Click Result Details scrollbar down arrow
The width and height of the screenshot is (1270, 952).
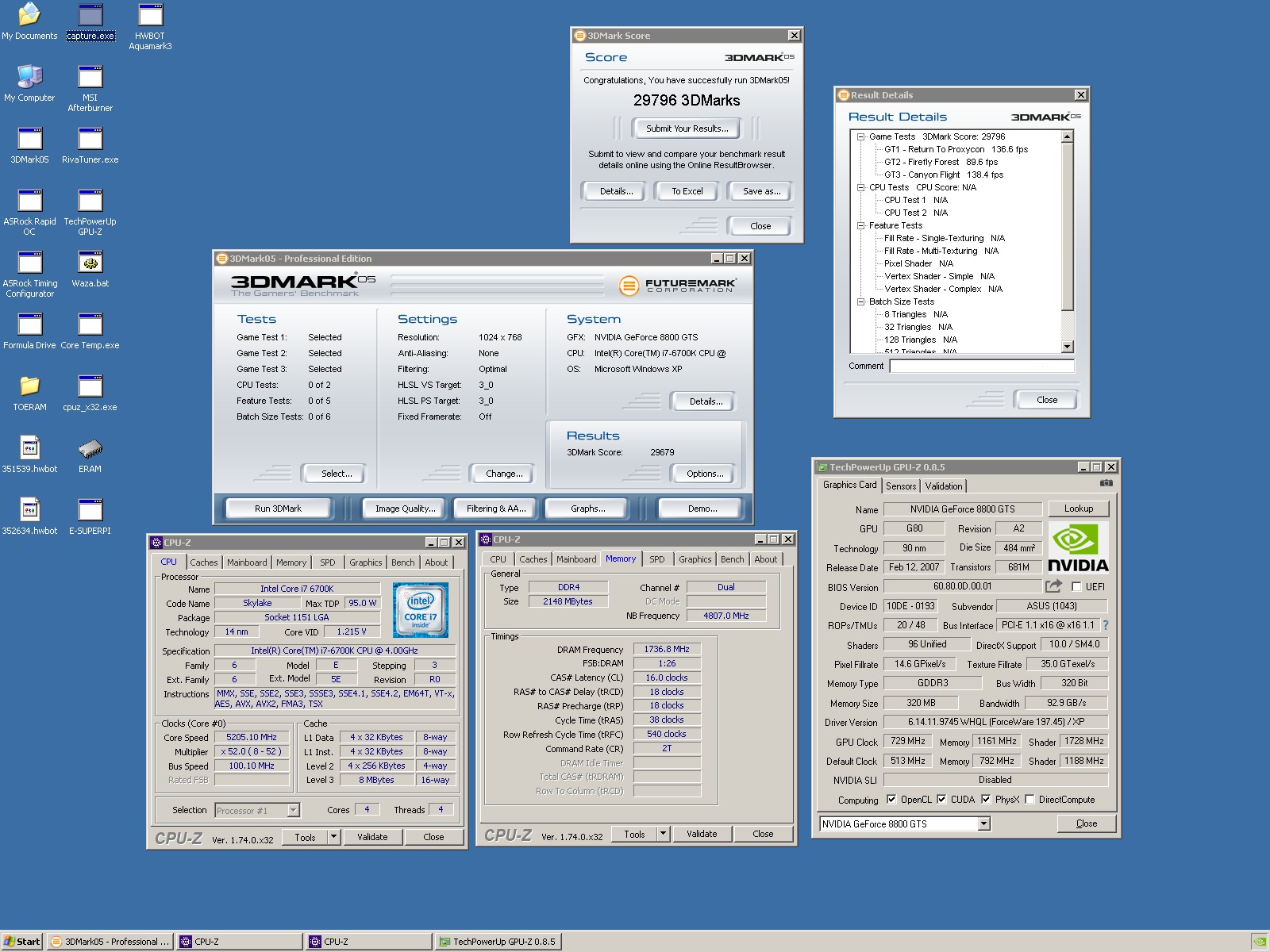point(1067,346)
